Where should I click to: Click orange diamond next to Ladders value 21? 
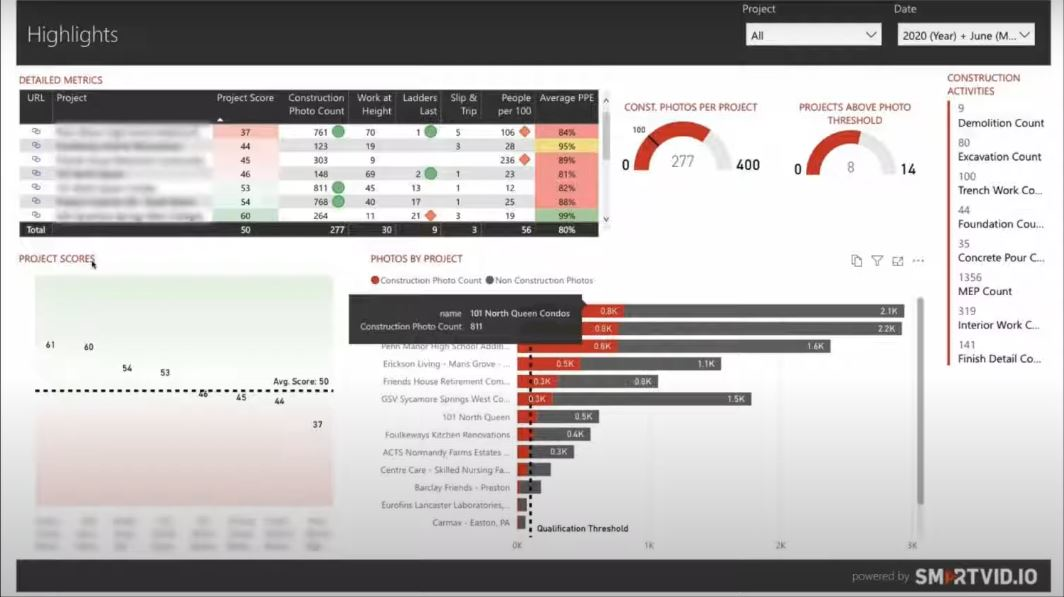(x=430, y=216)
